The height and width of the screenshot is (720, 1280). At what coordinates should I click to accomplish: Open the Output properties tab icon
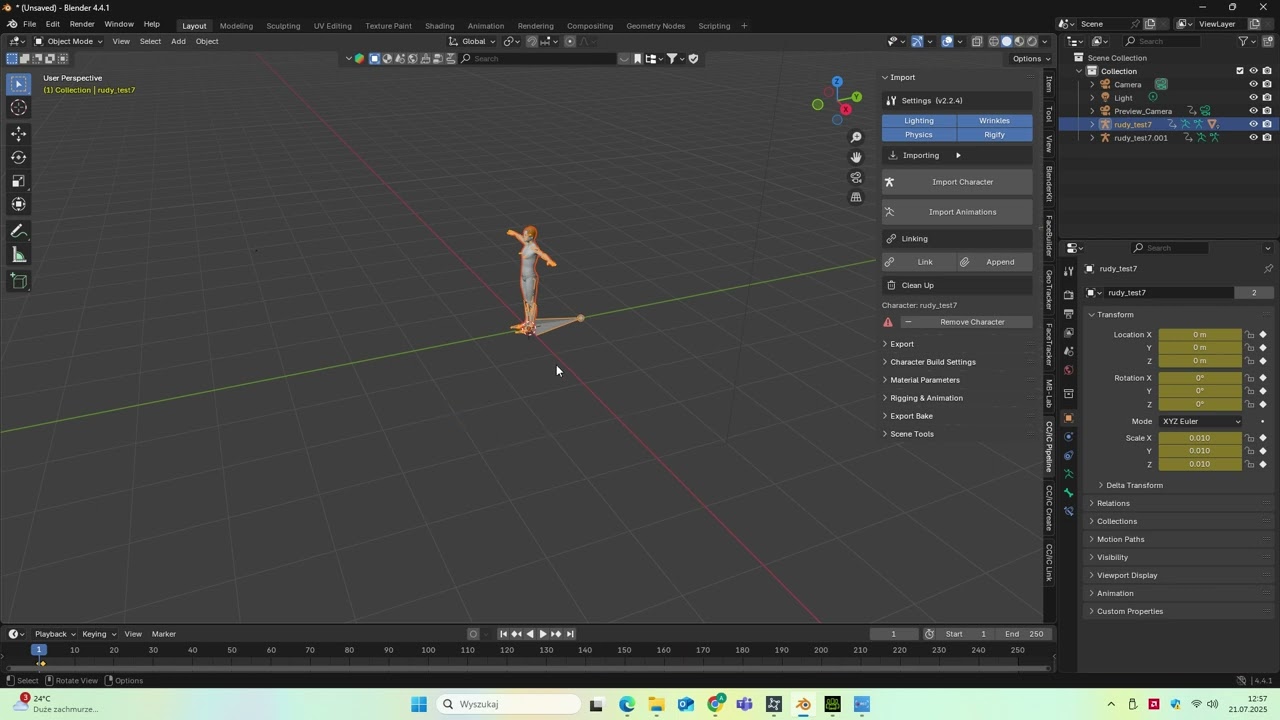click(x=1068, y=314)
